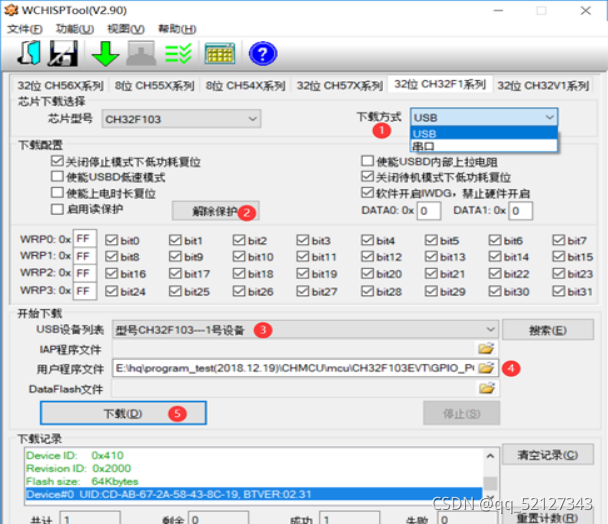Viewport: 608px width, 524px height.
Task: Click the open file toolbar icon
Action: coord(29,53)
